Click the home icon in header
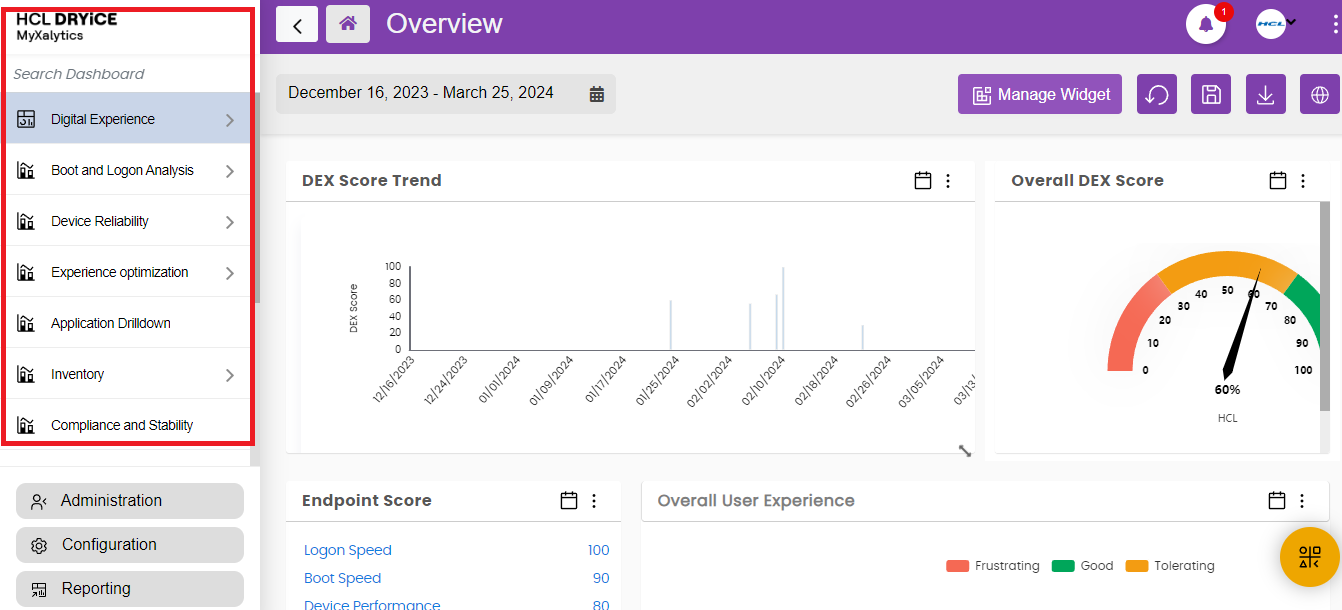Screen dimensions: 1342x610 click(348, 24)
